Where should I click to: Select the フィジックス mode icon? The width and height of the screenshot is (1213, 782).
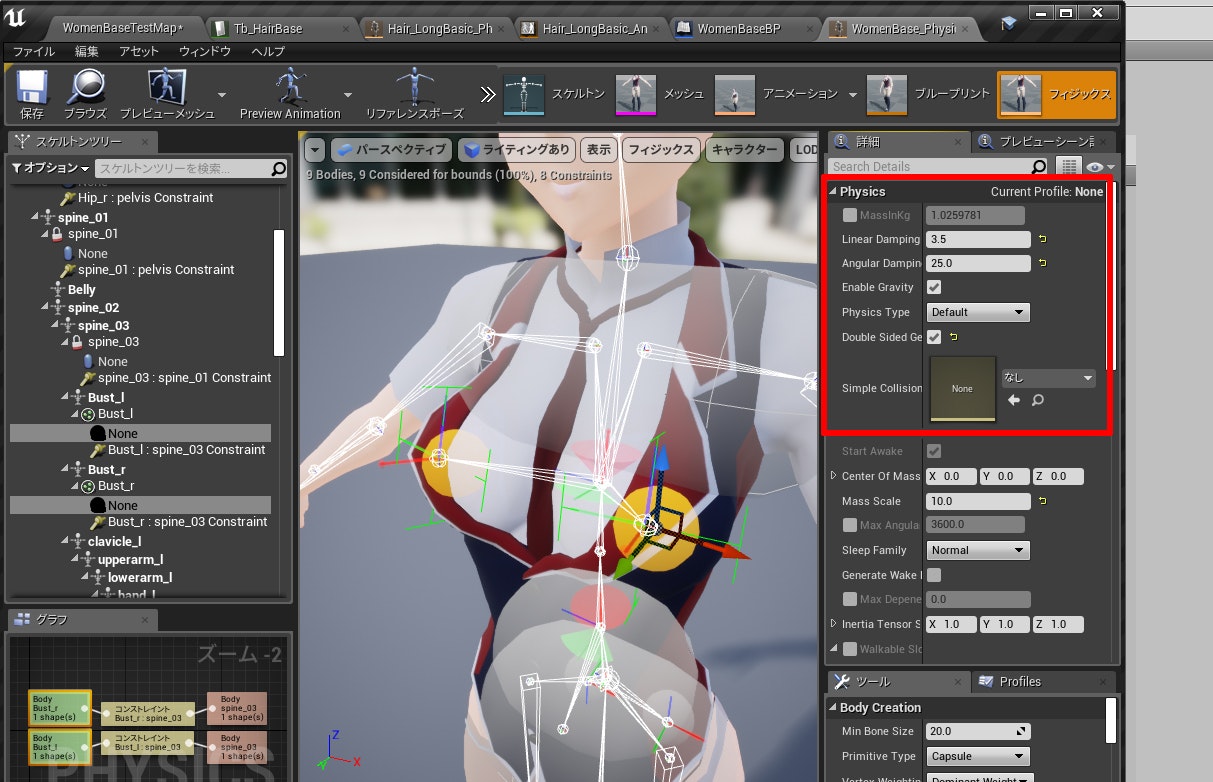coord(1021,94)
